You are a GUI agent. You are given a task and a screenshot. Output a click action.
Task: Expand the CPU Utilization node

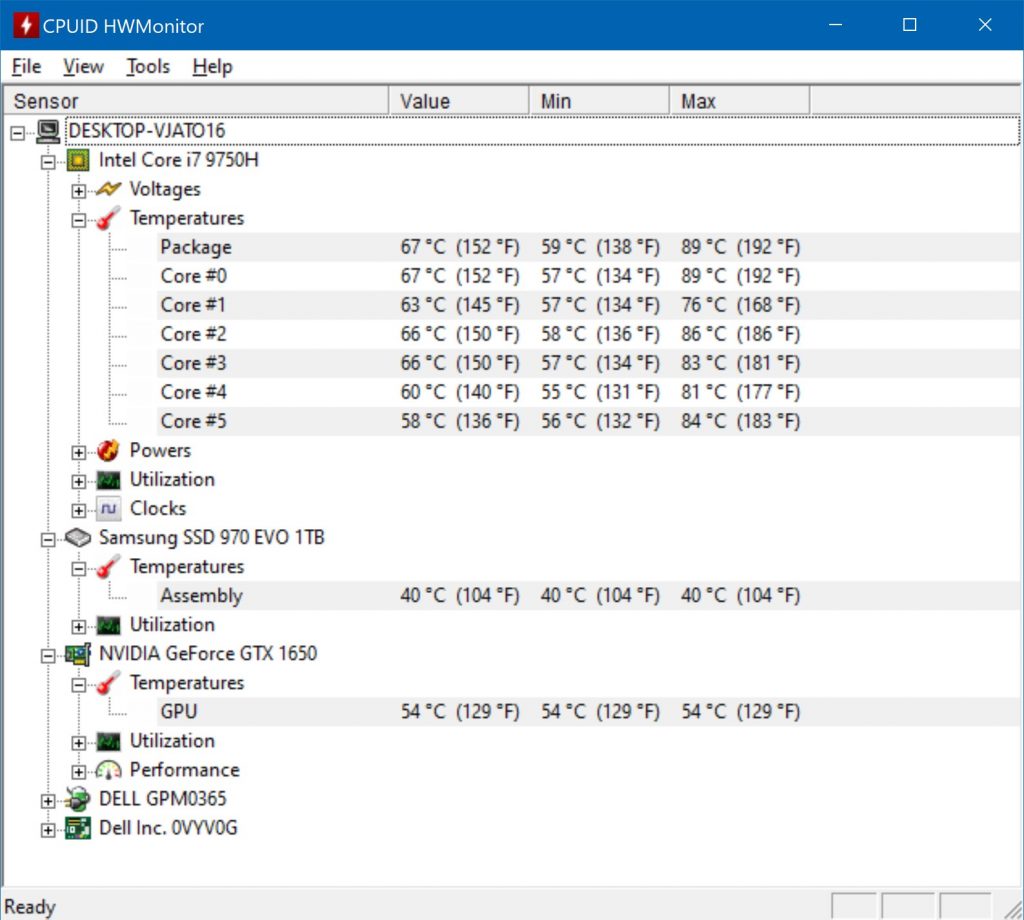[x=78, y=482]
